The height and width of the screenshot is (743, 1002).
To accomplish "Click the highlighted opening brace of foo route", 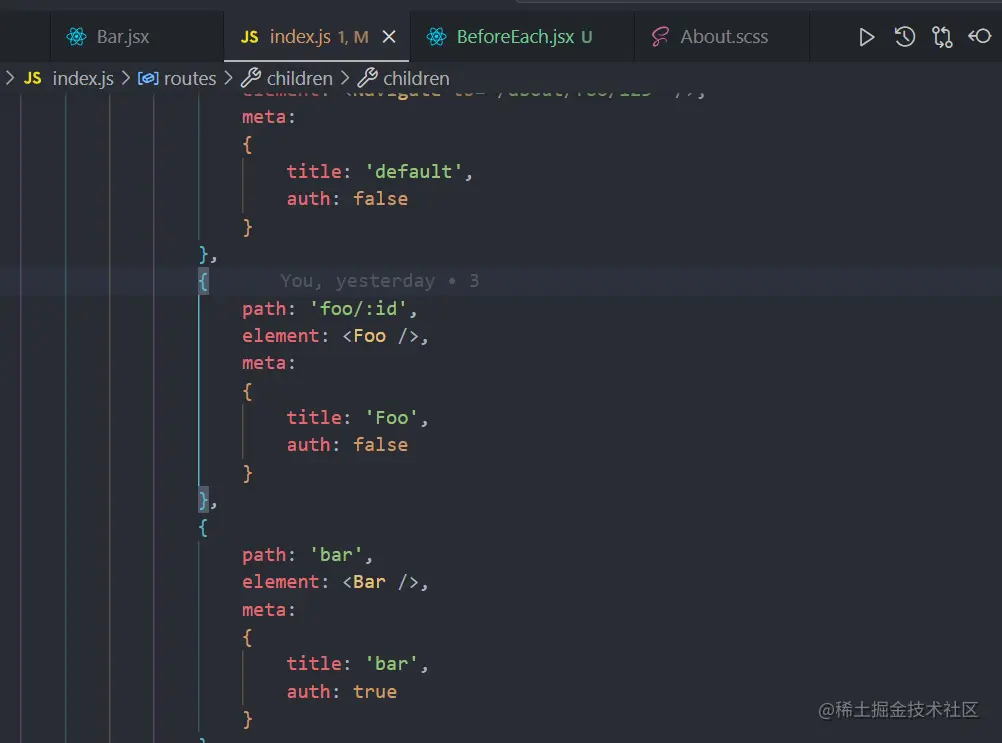I will click(203, 281).
